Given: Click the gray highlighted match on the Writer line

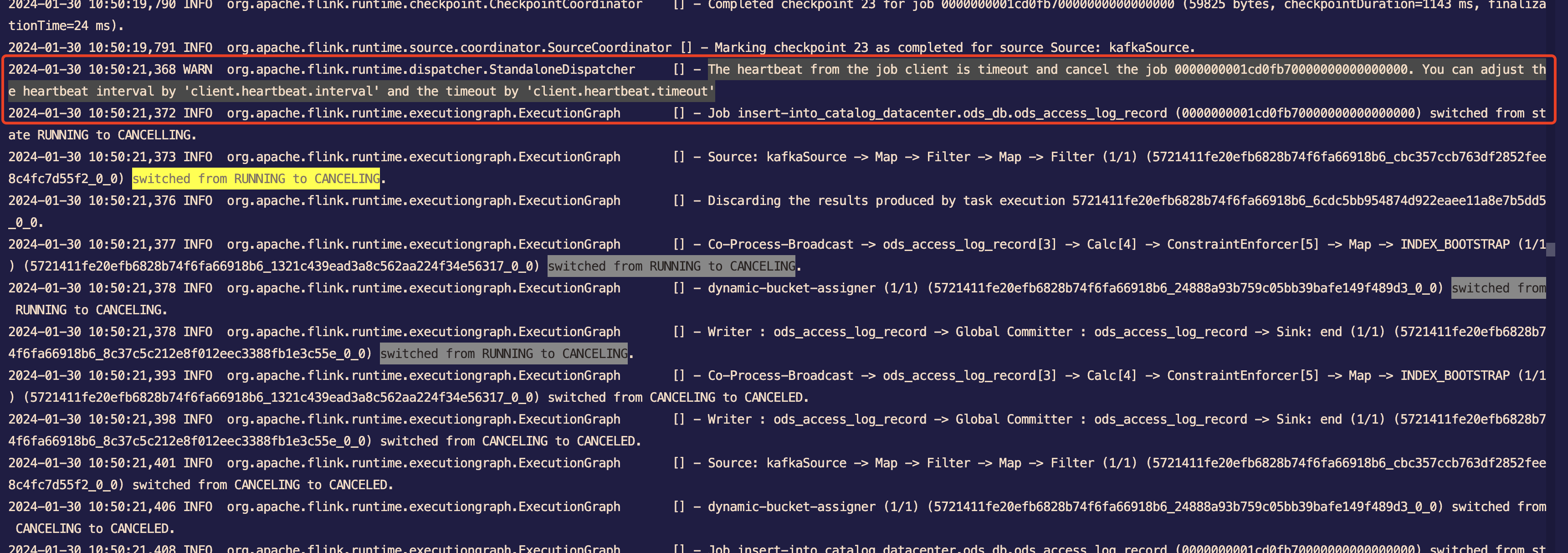Looking at the screenshot, I should pos(503,354).
